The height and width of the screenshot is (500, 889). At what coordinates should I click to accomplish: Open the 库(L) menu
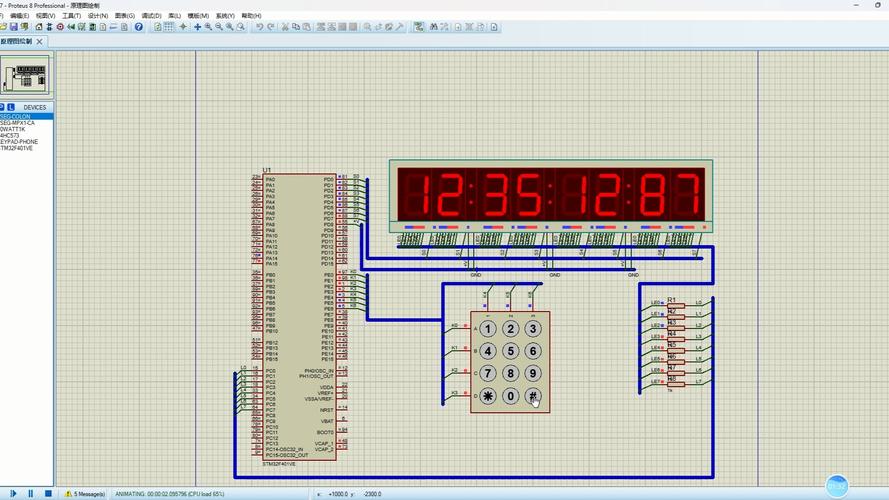[175, 16]
